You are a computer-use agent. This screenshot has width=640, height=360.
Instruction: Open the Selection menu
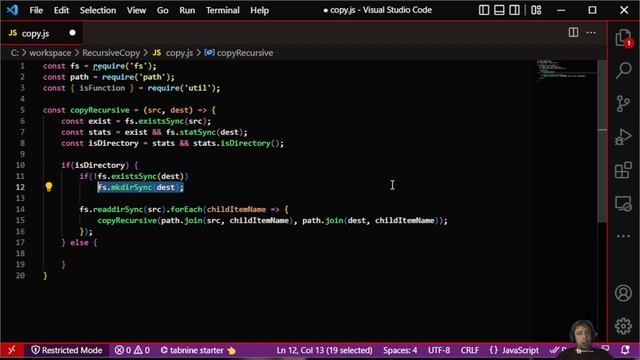coord(98,10)
